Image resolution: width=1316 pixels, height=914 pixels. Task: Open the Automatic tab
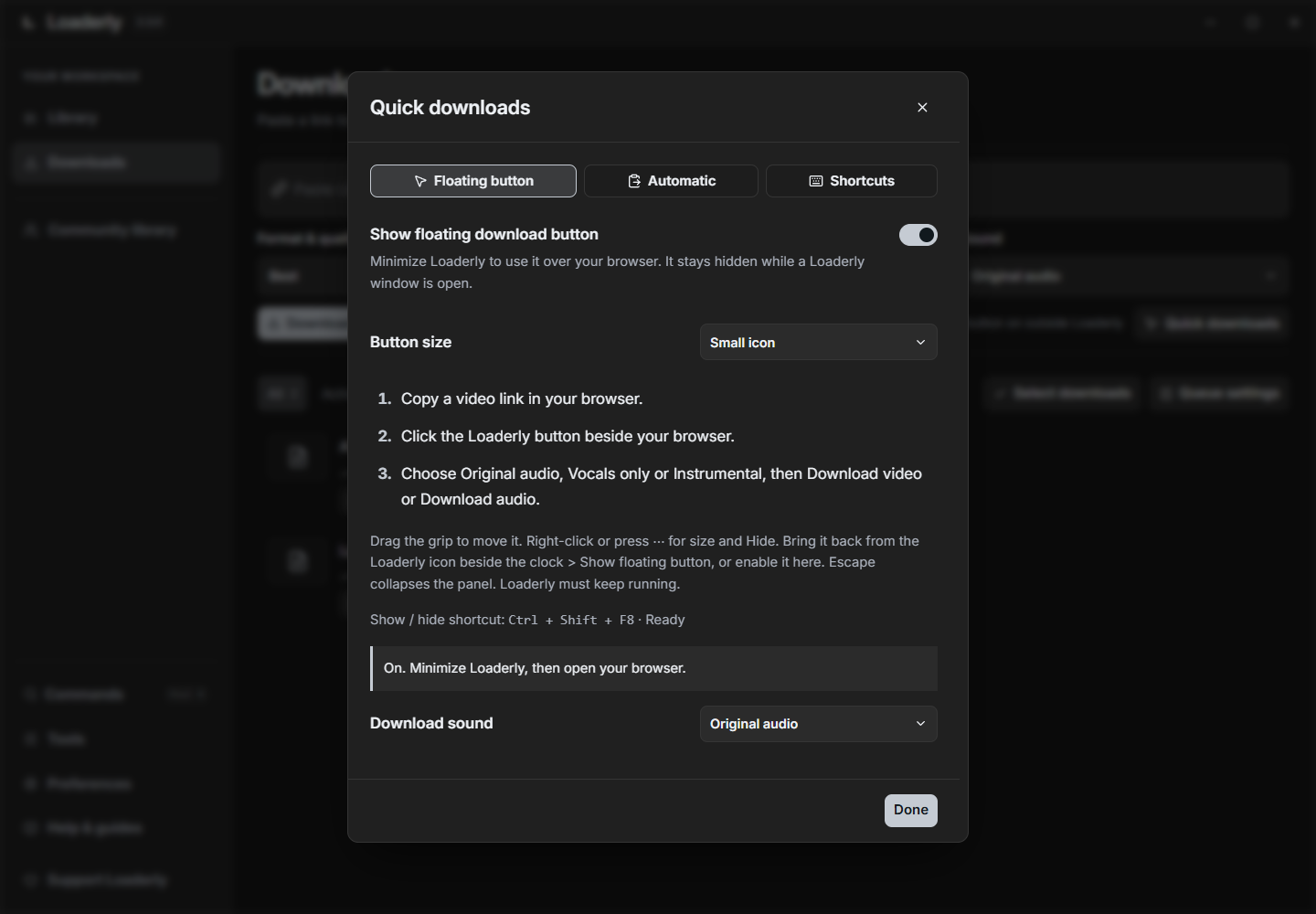[671, 181]
